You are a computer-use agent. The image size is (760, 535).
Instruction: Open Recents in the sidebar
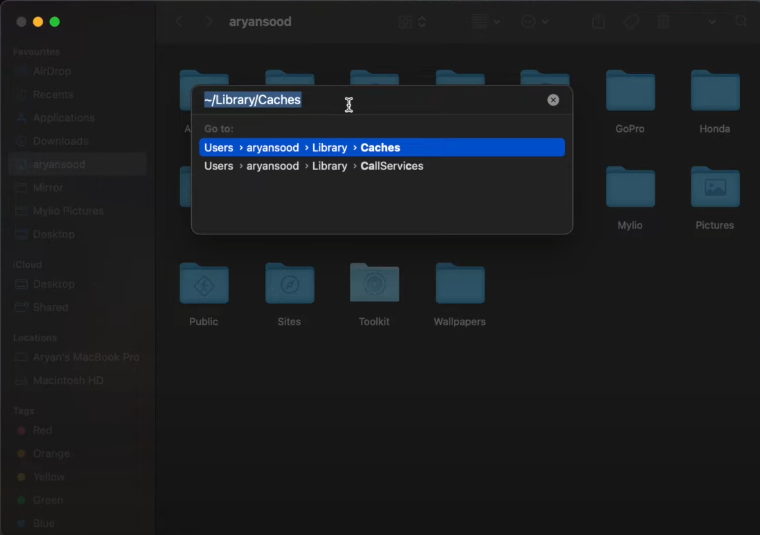tap(78, 94)
